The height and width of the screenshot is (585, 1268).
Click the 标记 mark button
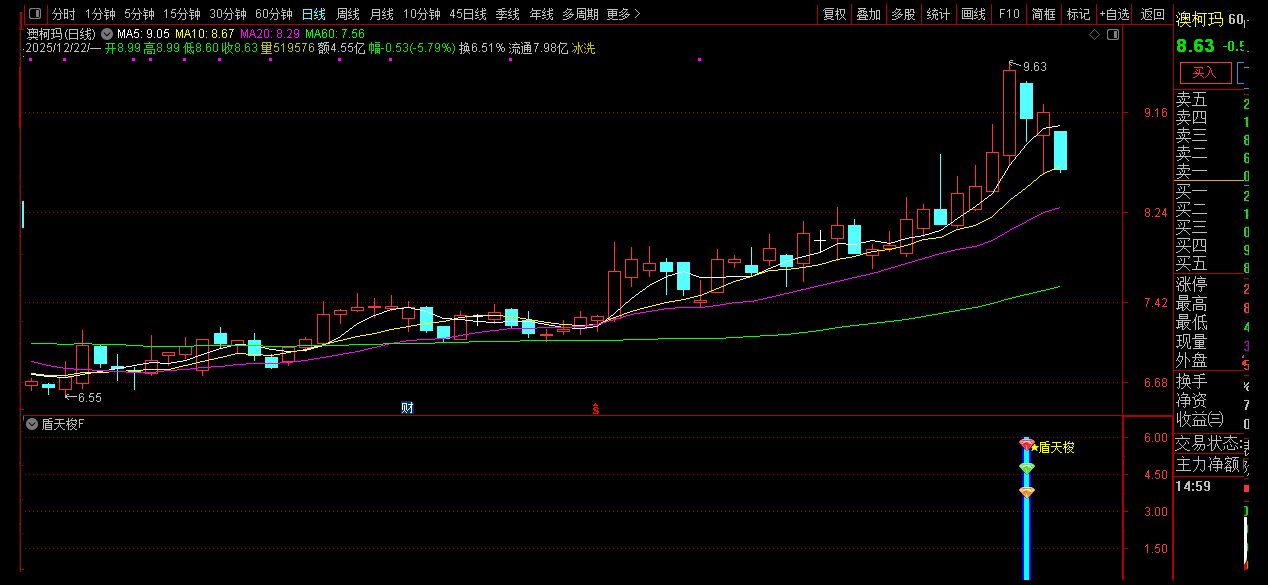coord(1078,14)
